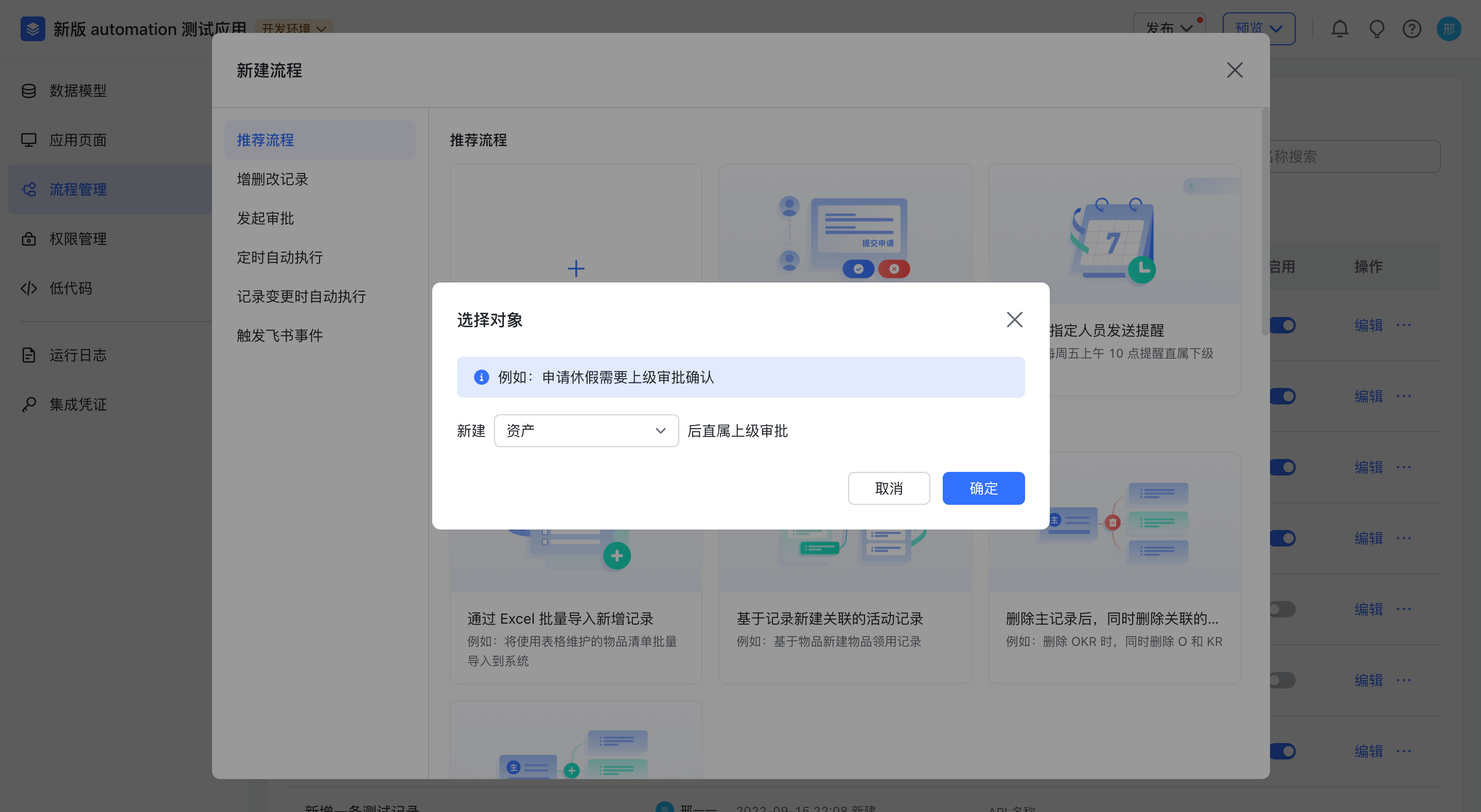
Task: Open the 资产 object dropdown
Action: click(x=586, y=431)
